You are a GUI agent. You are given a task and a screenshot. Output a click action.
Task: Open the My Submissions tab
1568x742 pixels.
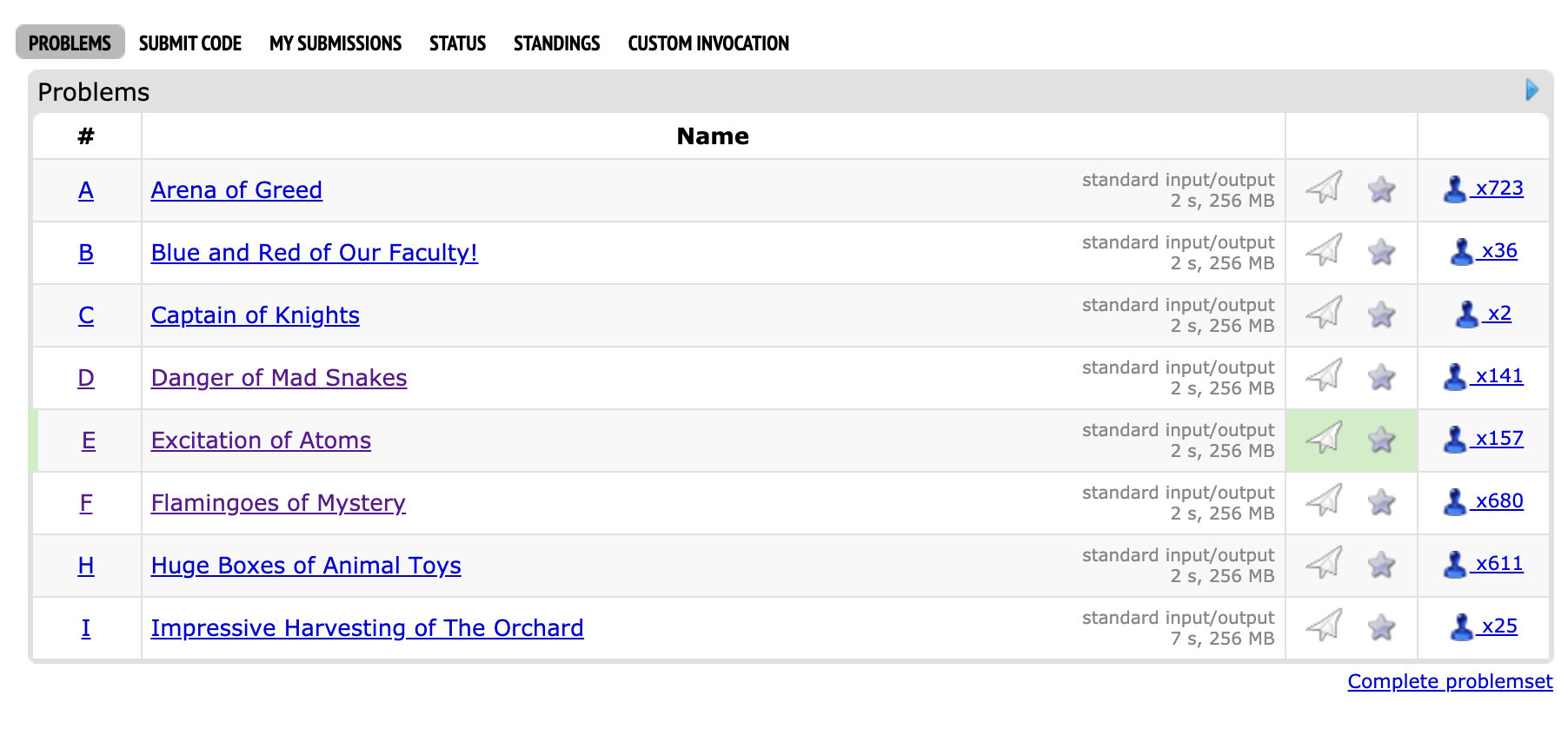[336, 43]
